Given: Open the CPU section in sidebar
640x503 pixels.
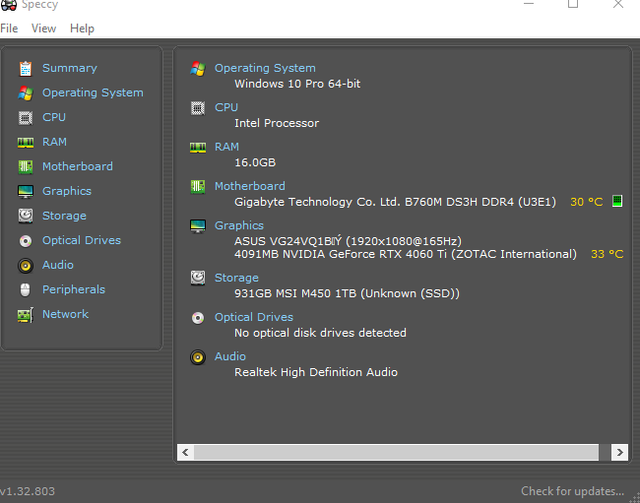Looking at the screenshot, I should (x=54, y=117).
